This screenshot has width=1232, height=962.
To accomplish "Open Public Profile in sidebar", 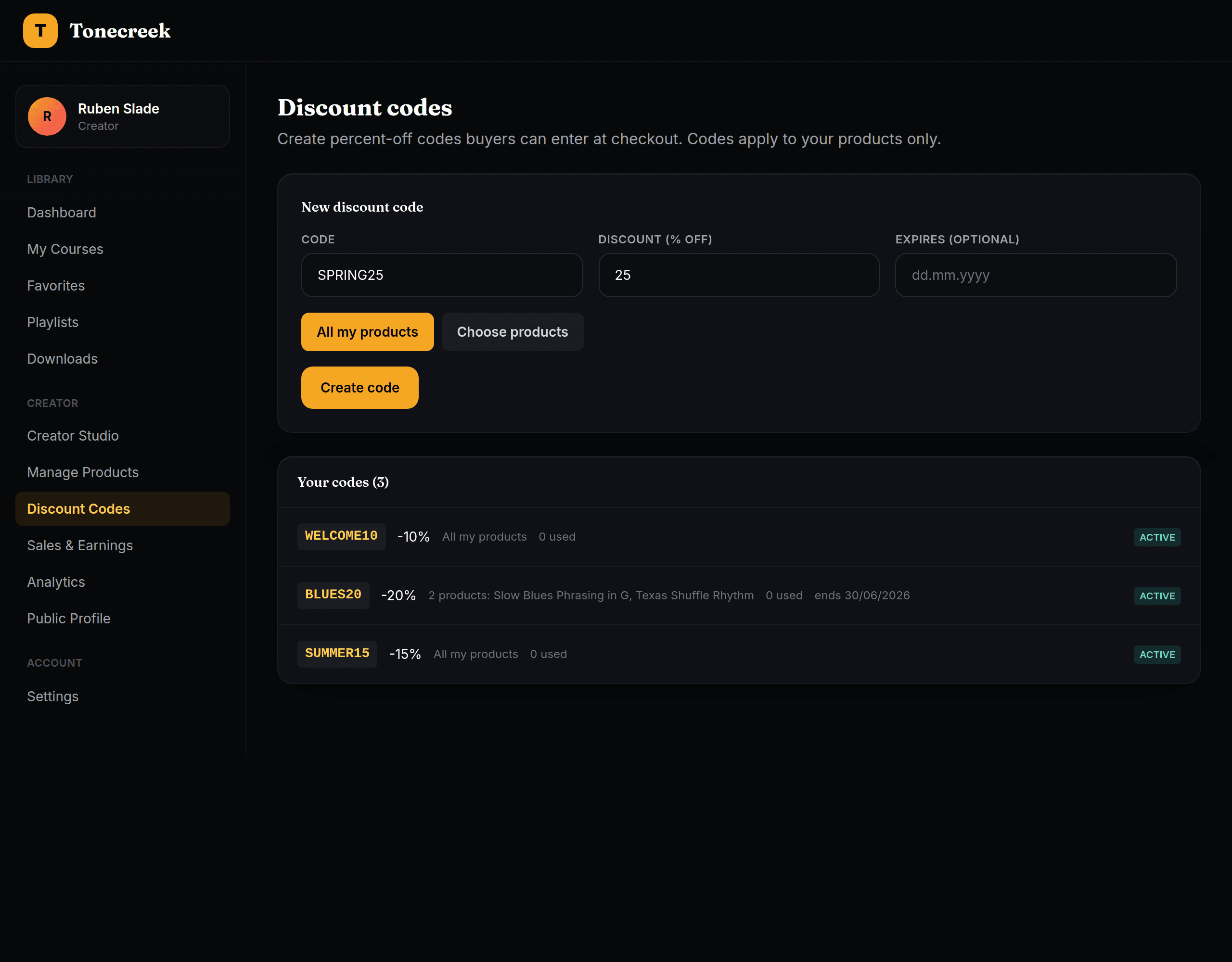I will 122,619.
